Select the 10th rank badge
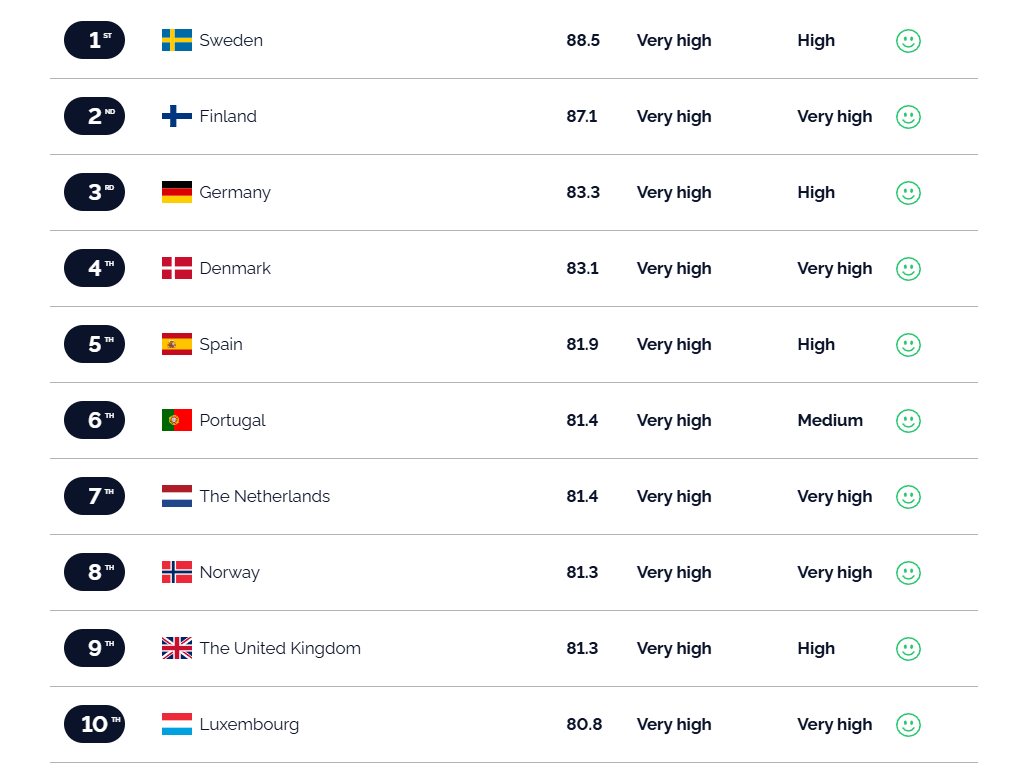Viewport: 1010px width, 768px height. click(x=95, y=724)
